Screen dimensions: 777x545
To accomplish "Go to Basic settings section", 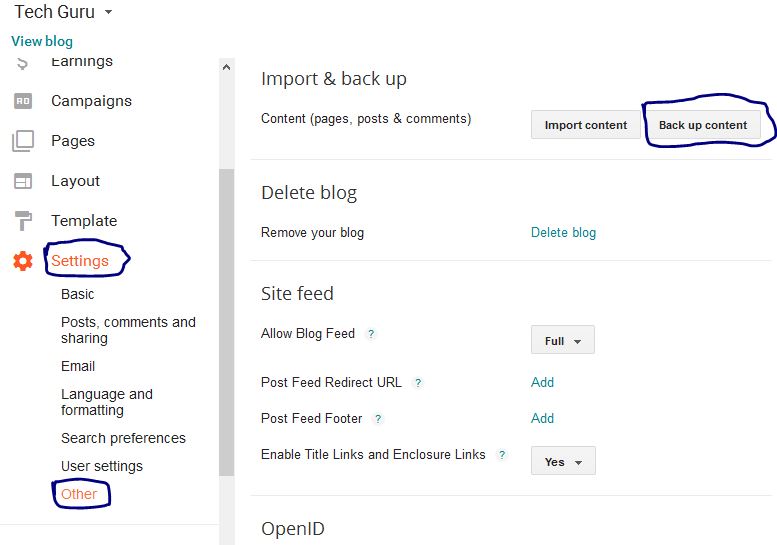I will (77, 294).
